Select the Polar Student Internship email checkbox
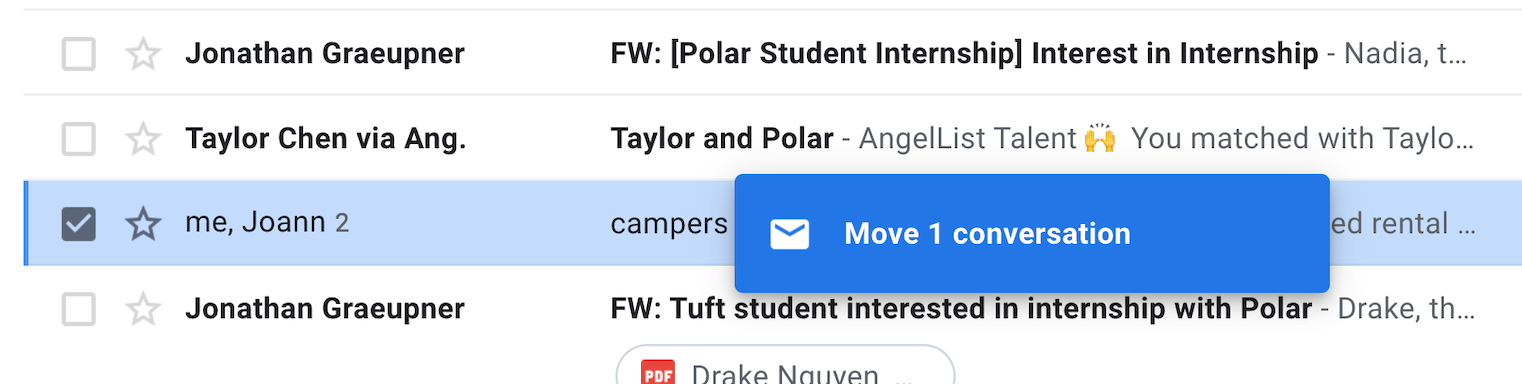 tap(79, 54)
